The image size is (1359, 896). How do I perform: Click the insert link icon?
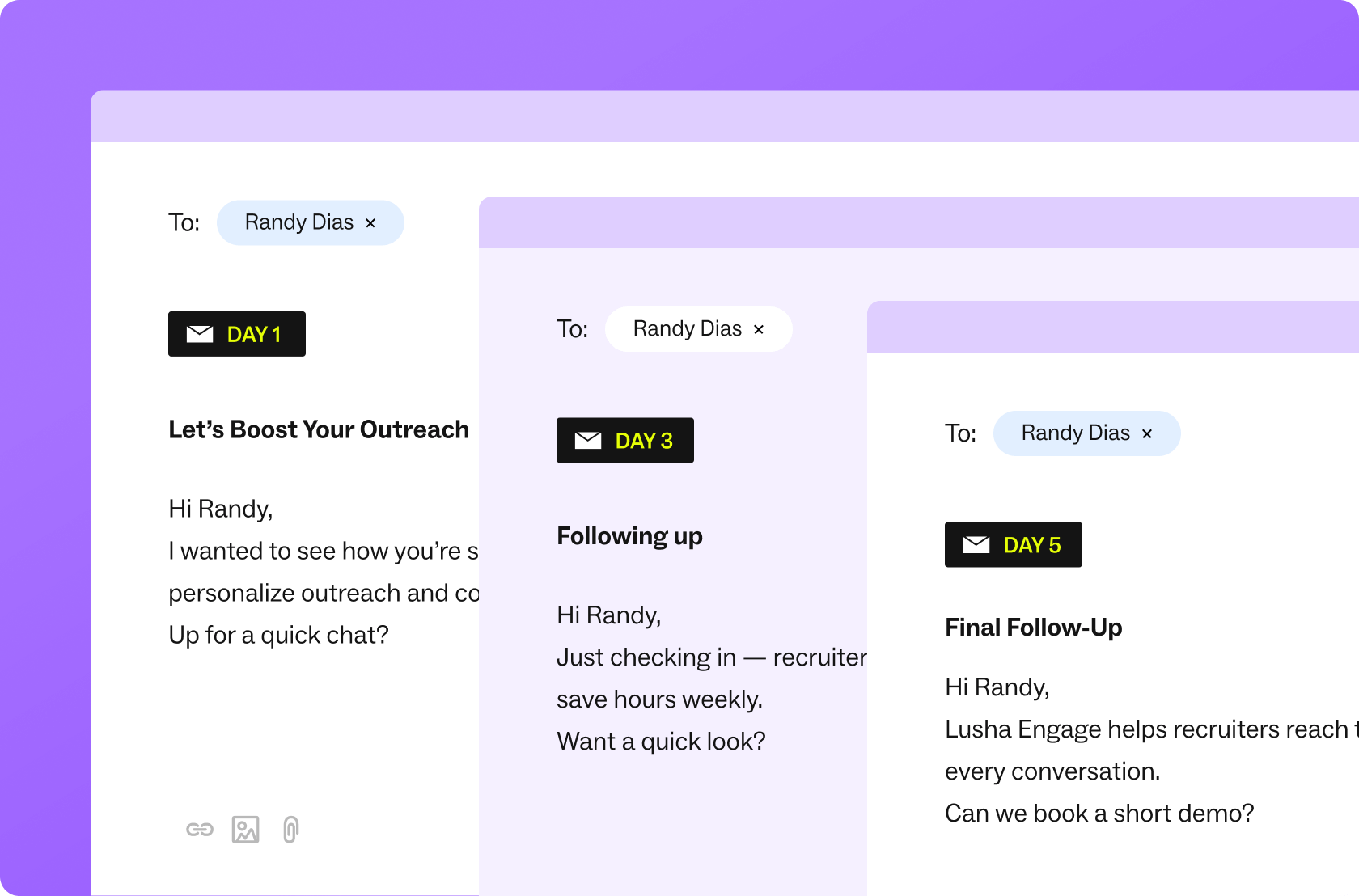click(199, 830)
